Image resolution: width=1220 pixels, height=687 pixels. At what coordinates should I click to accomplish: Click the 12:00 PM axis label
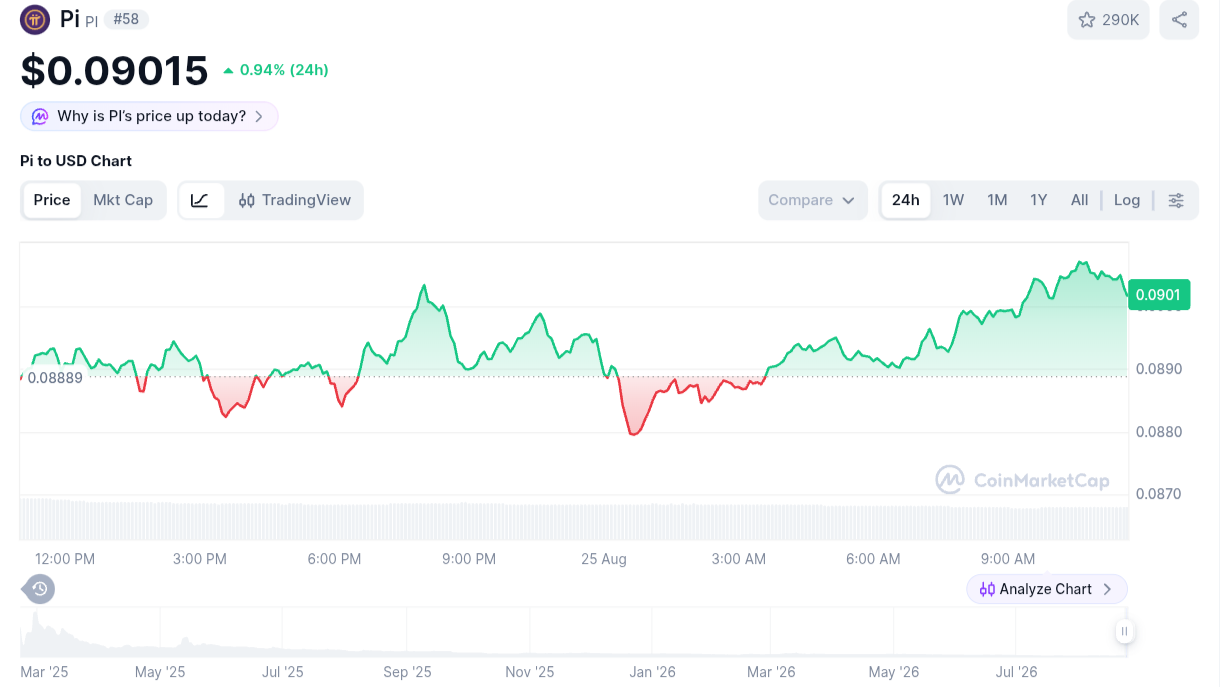tap(65, 559)
